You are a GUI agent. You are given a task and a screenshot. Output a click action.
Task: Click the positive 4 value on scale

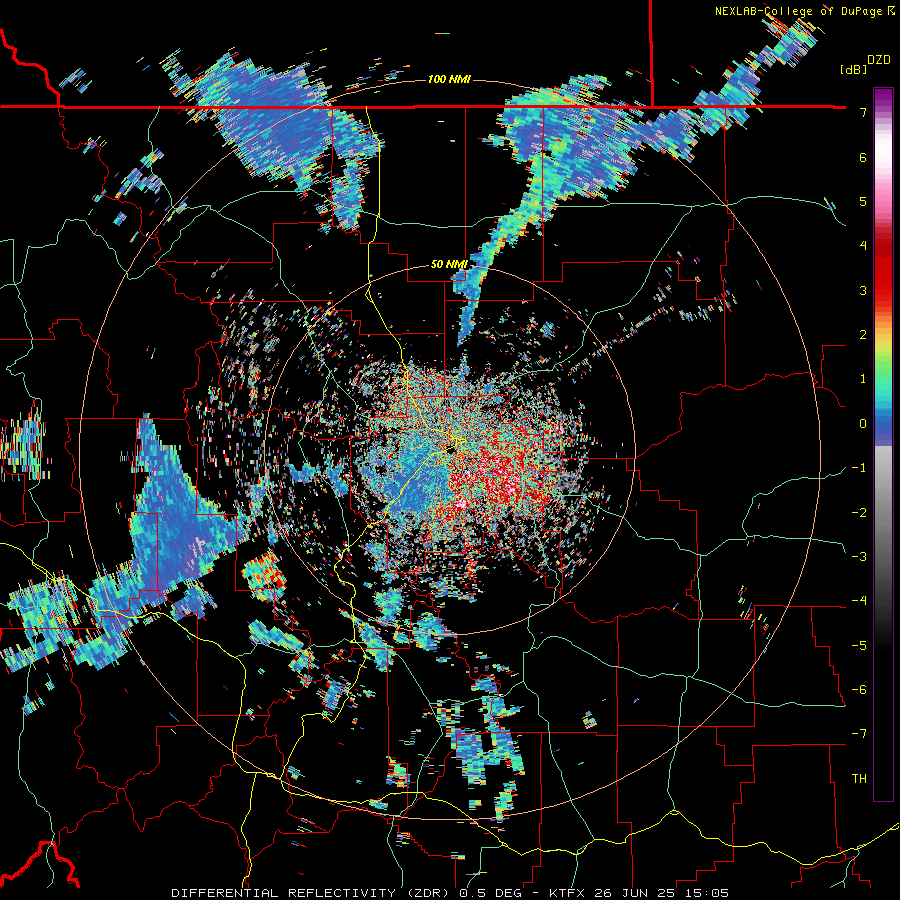(x=863, y=245)
